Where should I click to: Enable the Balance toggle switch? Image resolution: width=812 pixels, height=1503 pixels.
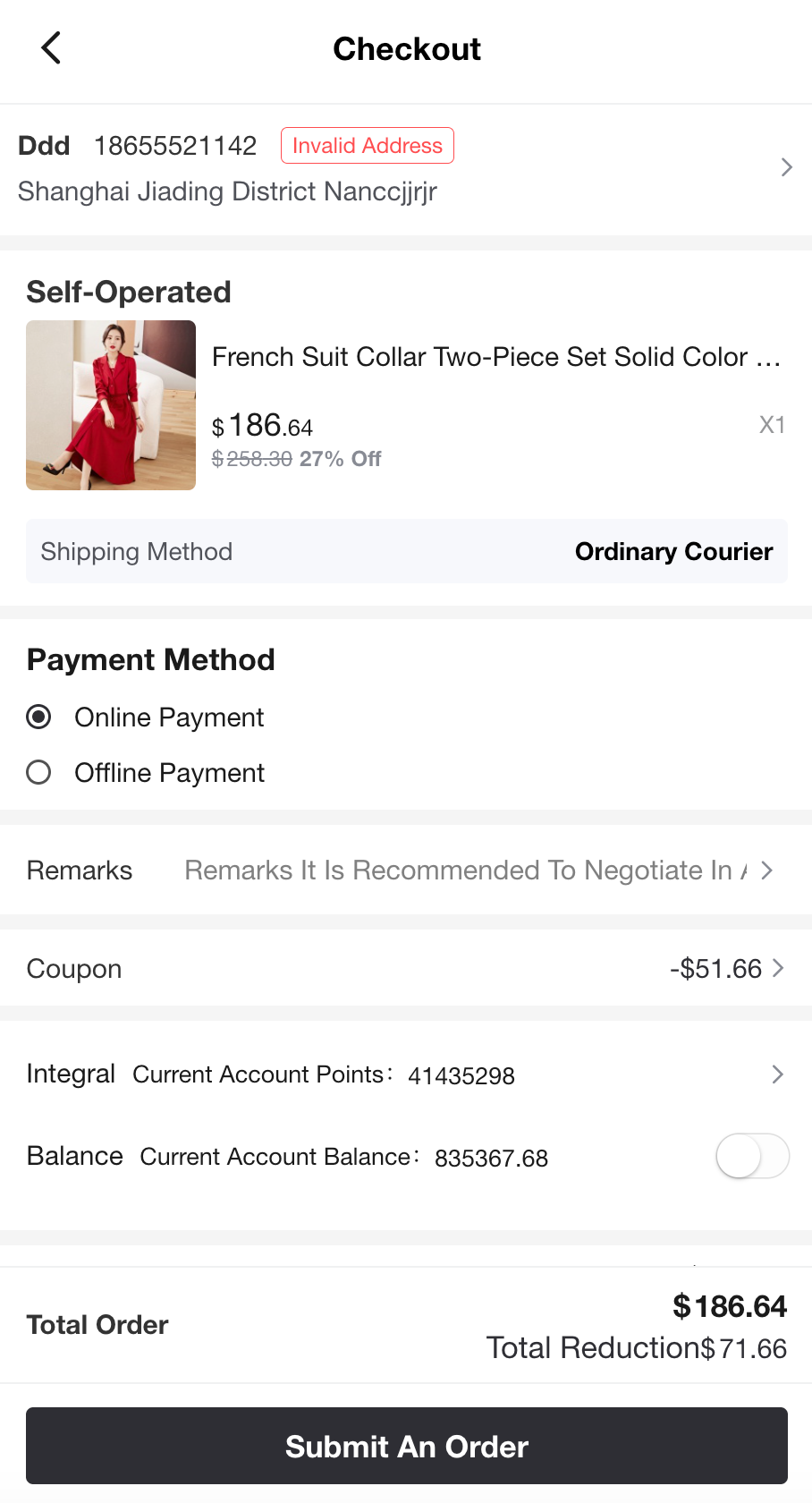[x=752, y=1156]
